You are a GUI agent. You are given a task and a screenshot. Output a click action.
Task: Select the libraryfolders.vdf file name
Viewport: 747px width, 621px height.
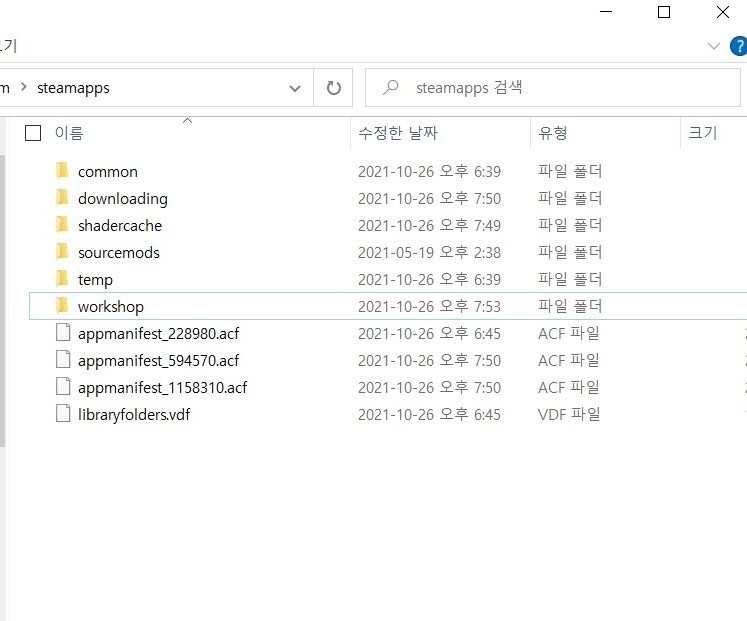point(134,415)
